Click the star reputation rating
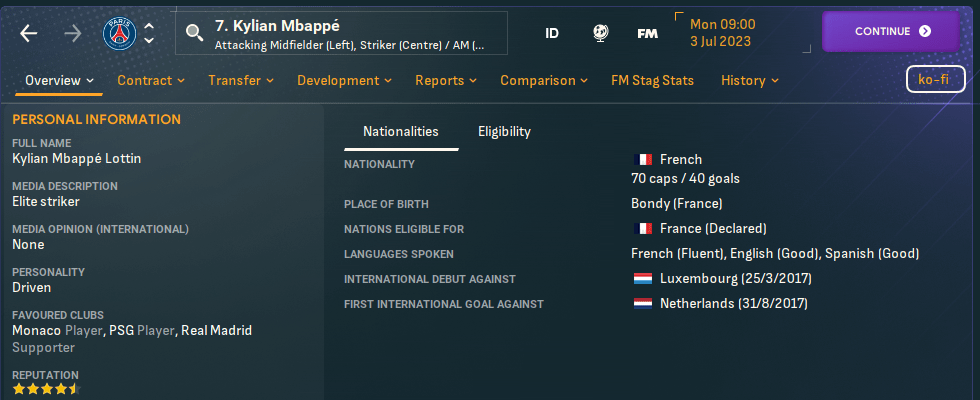 click(x=45, y=388)
